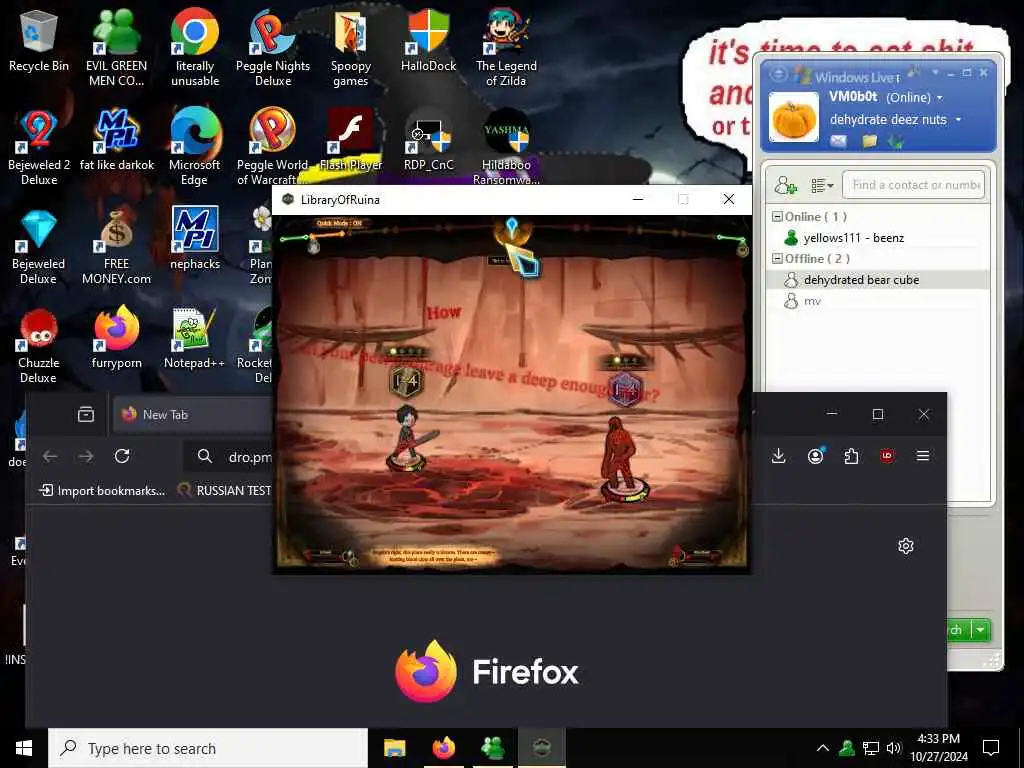Select contact dehydrated bear cube
The width and height of the screenshot is (1024, 768).
click(x=878, y=280)
